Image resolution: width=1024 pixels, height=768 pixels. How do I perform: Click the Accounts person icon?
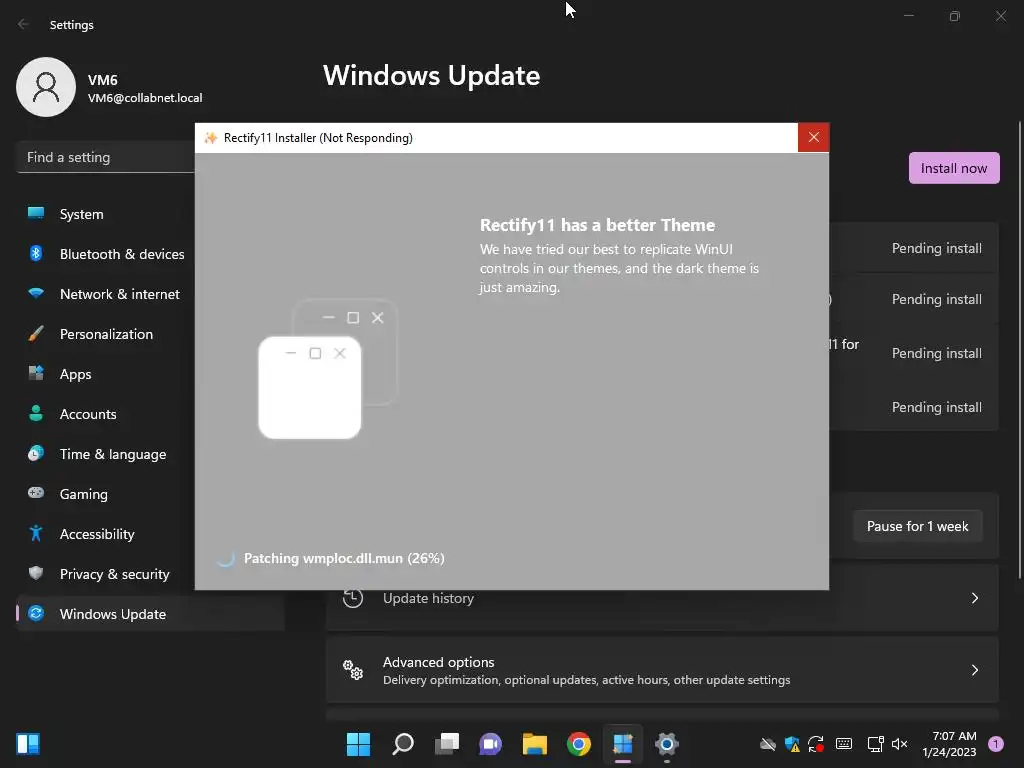(36, 413)
